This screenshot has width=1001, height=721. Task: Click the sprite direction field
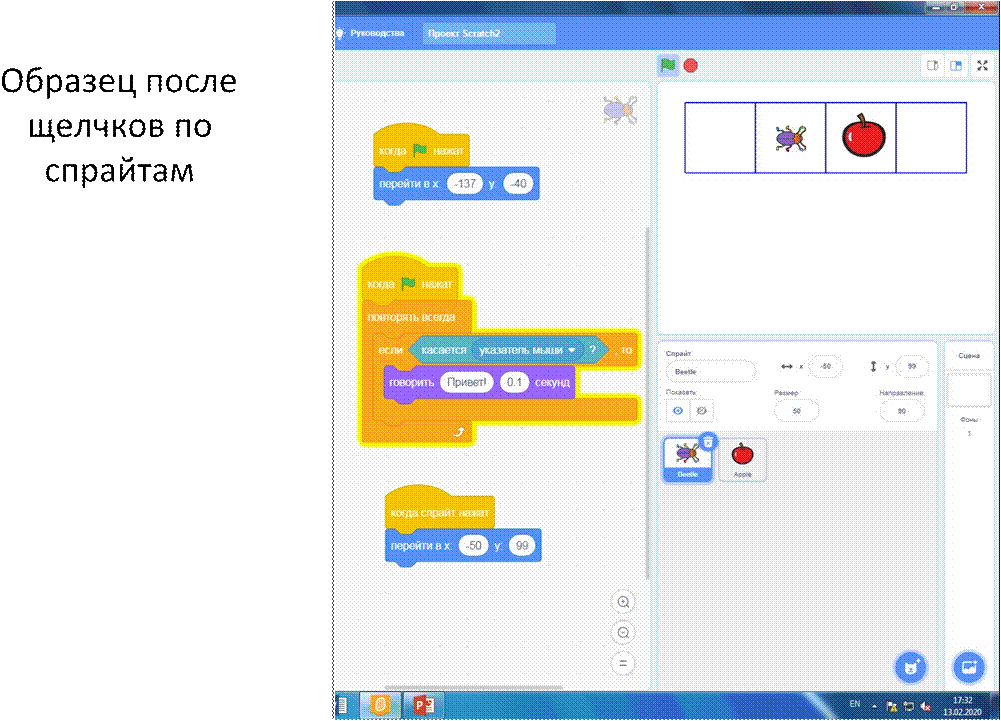click(902, 411)
